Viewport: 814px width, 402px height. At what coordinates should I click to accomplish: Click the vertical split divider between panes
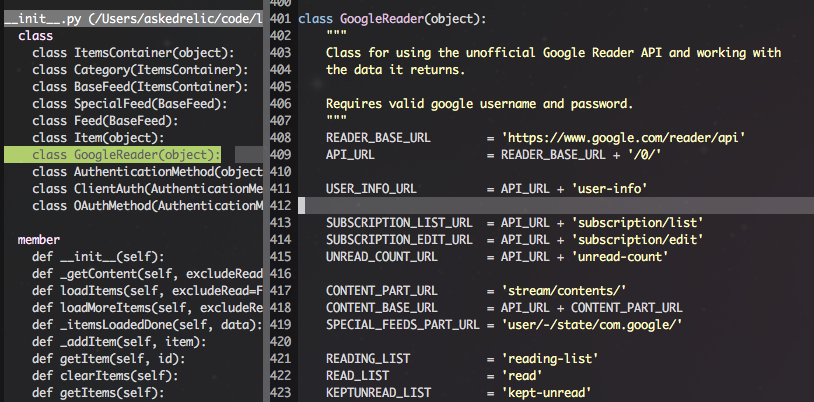point(267,201)
